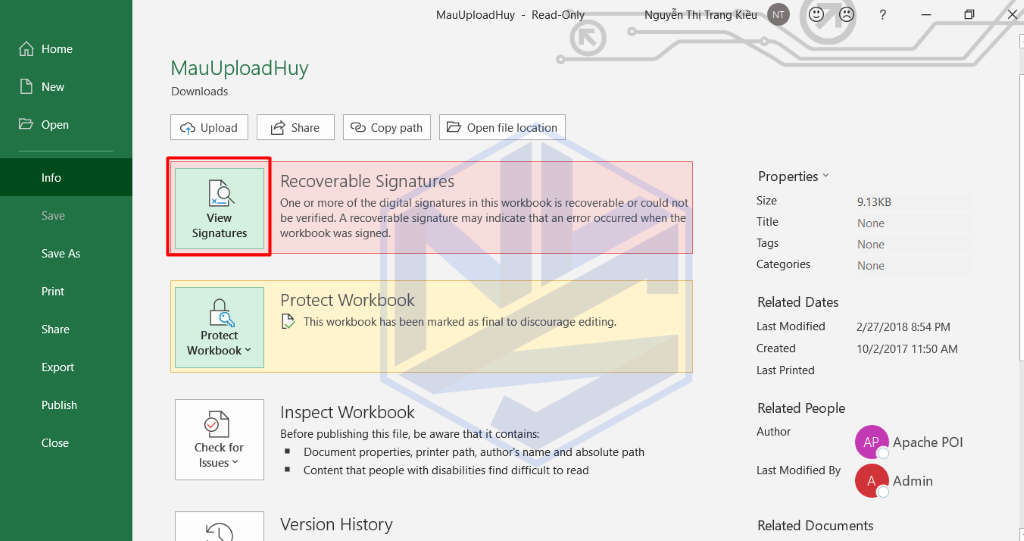Click Last Modified date 2/27/2018 8:54 PM
Screen dimensions: 1024x541
tap(903, 327)
